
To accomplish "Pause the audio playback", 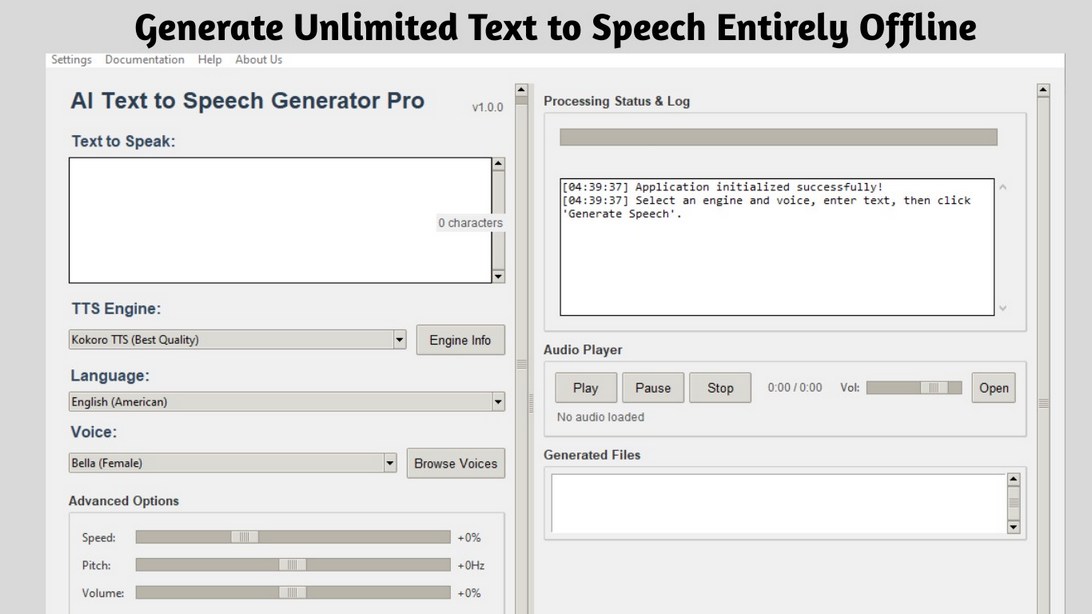I will [652, 388].
